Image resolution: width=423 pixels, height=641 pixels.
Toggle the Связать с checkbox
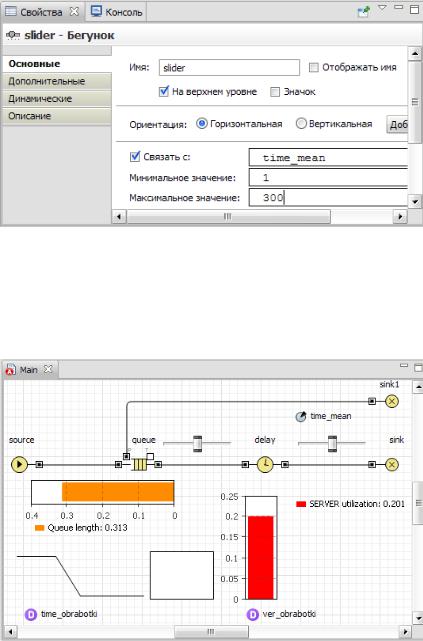(134, 157)
